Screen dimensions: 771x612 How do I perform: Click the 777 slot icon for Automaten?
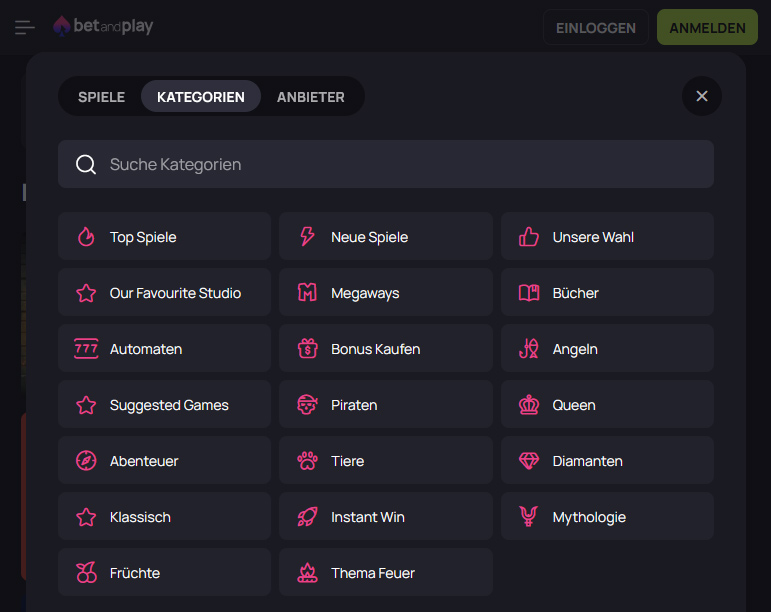[86, 349]
